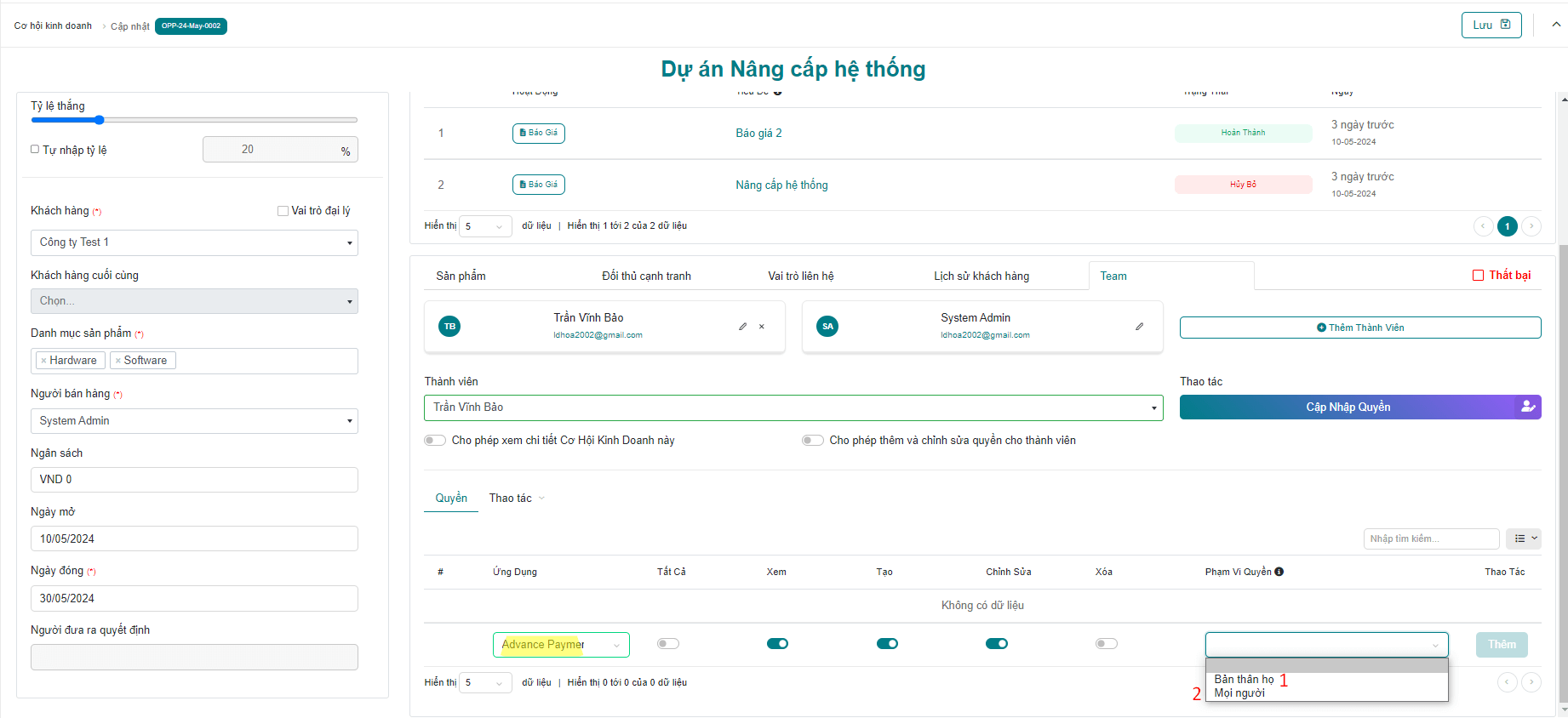This screenshot has height=718, width=1568.
Task: Remove the Hardware tag from product category
Action: pyautogui.click(x=44, y=361)
